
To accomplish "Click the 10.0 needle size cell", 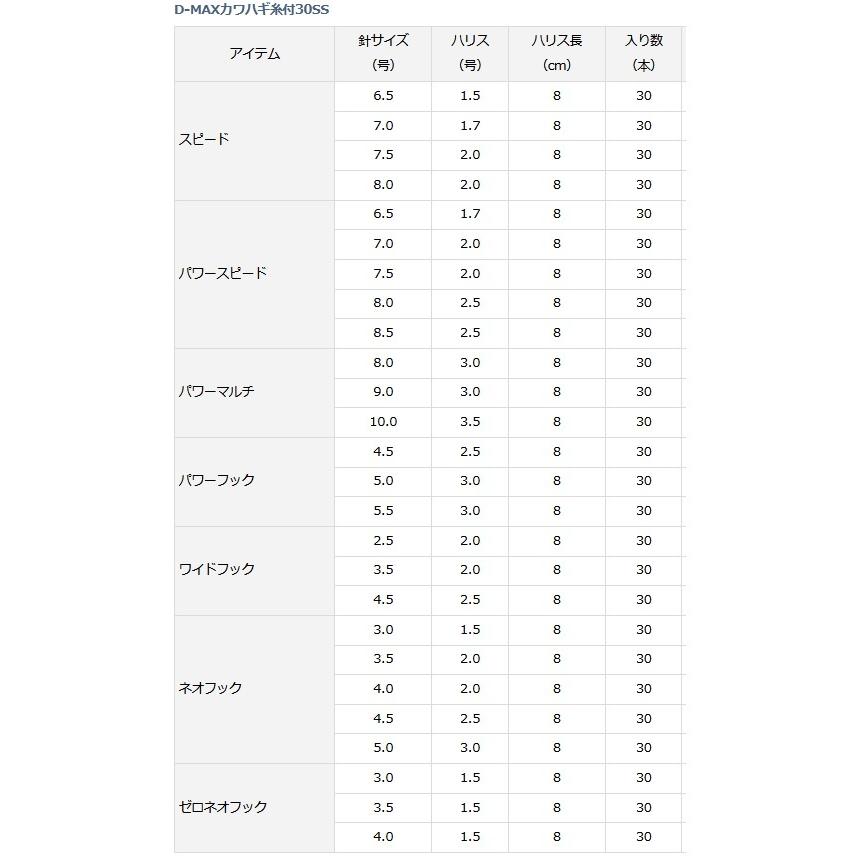I will (x=383, y=422).
